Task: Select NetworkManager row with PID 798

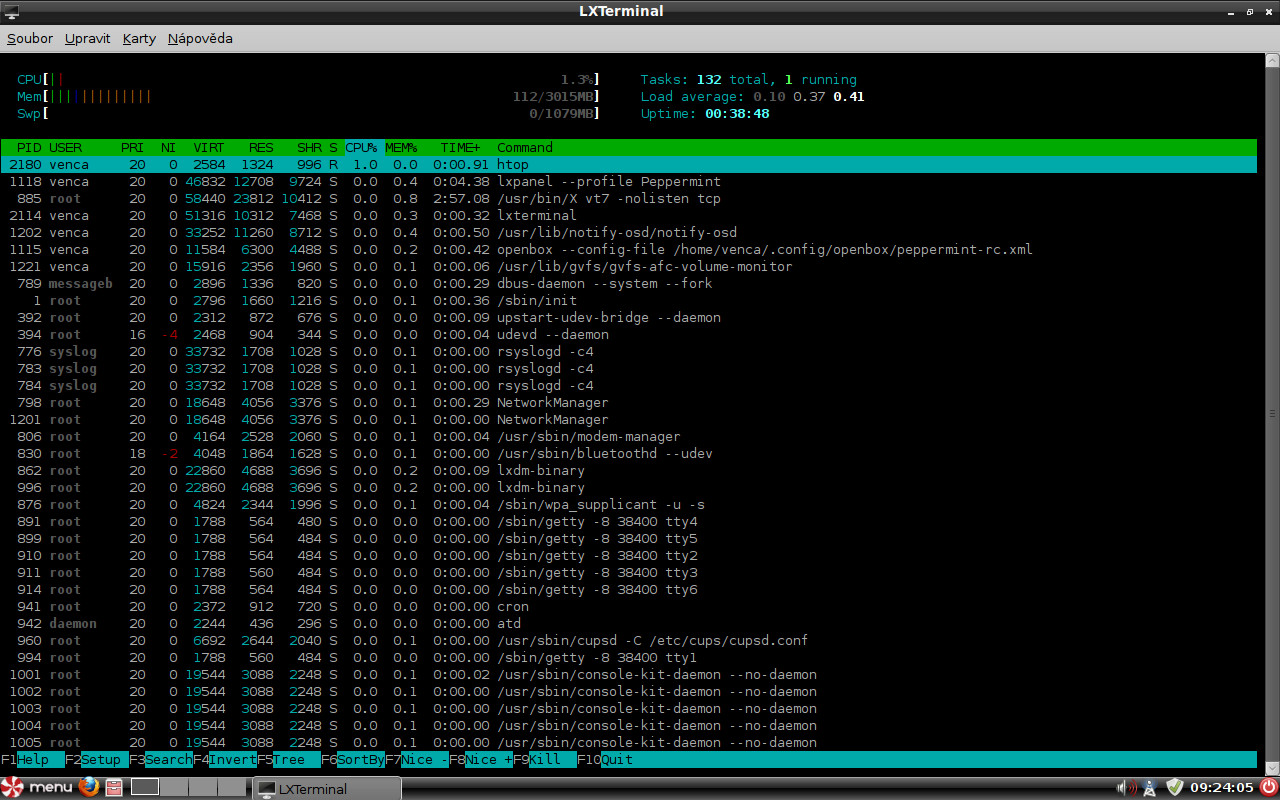Action: [x=628, y=402]
